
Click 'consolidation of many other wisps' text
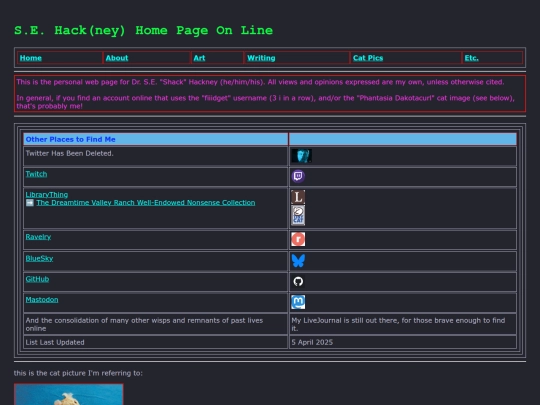click(x=144, y=324)
